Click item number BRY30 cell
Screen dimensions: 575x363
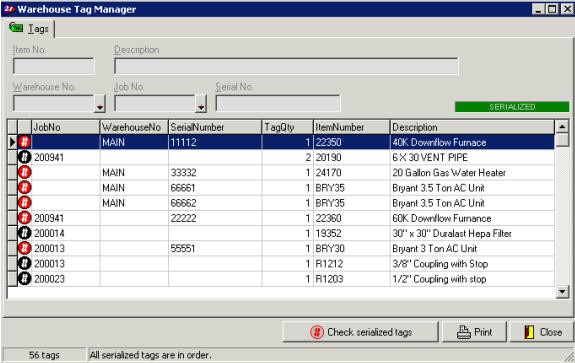pos(352,249)
